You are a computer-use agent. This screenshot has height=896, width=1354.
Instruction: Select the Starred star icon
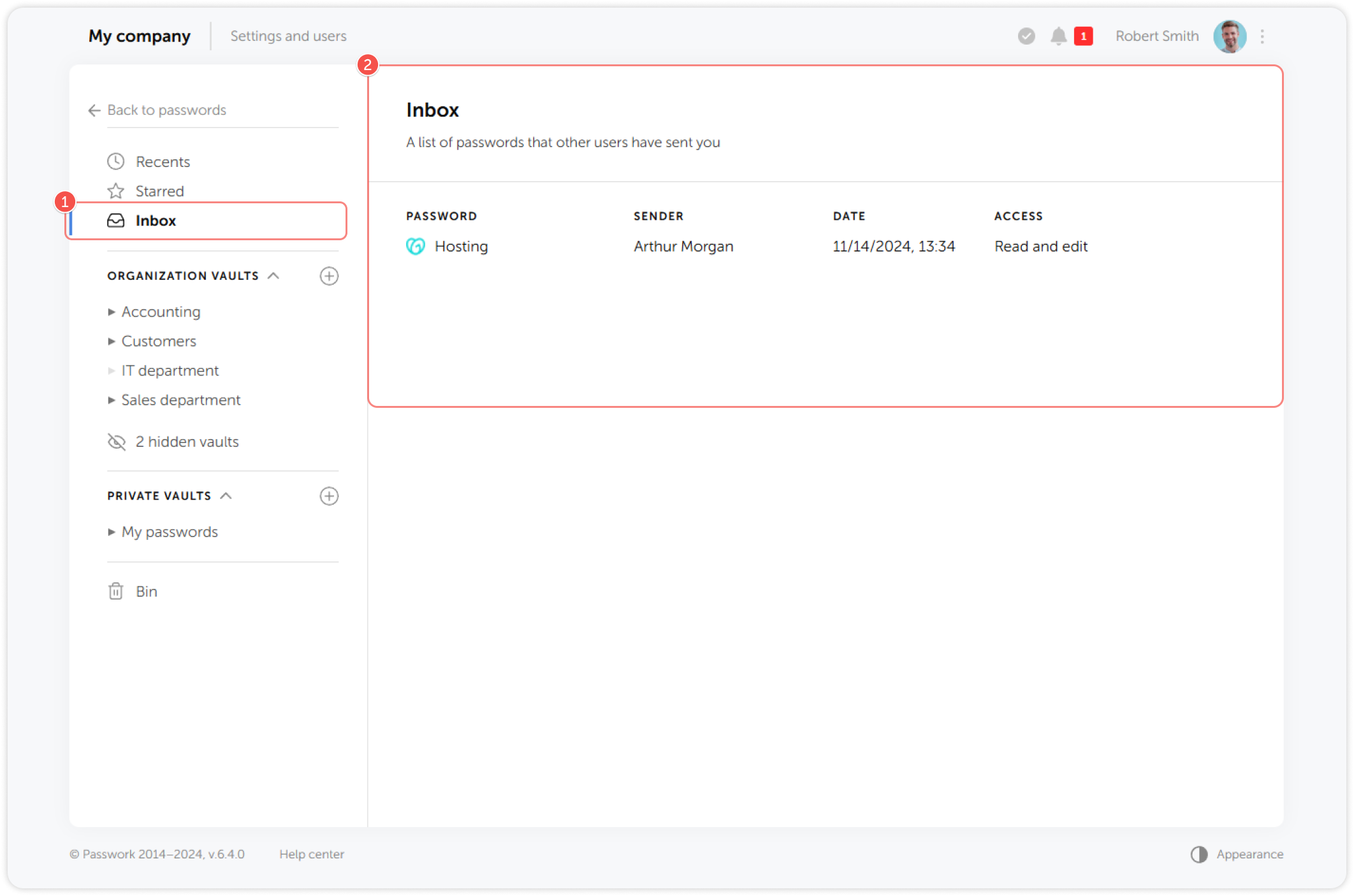tap(116, 191)
